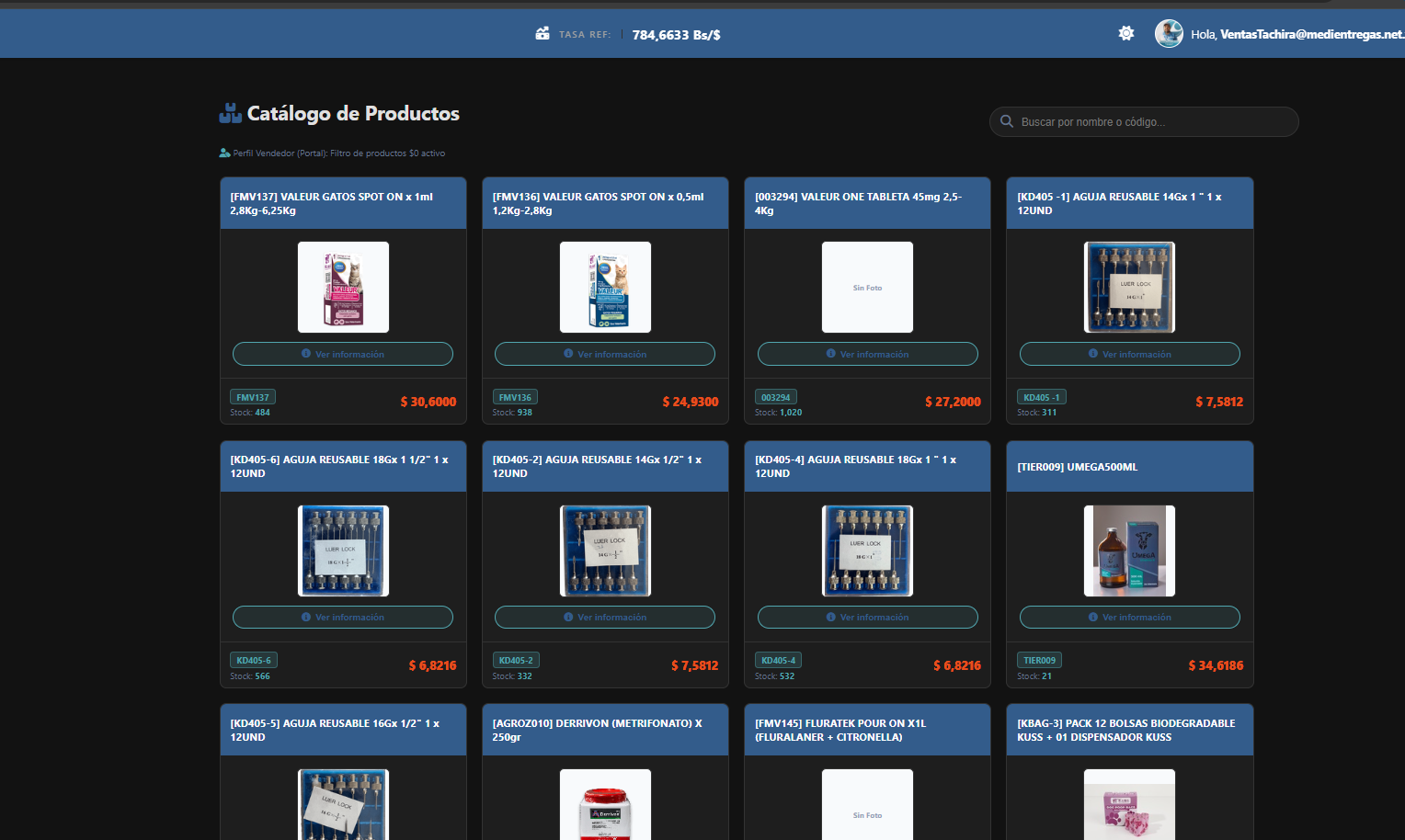The image size is (1405, 840).
Task: Open Ver información for KD405 -1 Aguja 14Gx1
Action: pyautogui.click(x=1130, y=354)
